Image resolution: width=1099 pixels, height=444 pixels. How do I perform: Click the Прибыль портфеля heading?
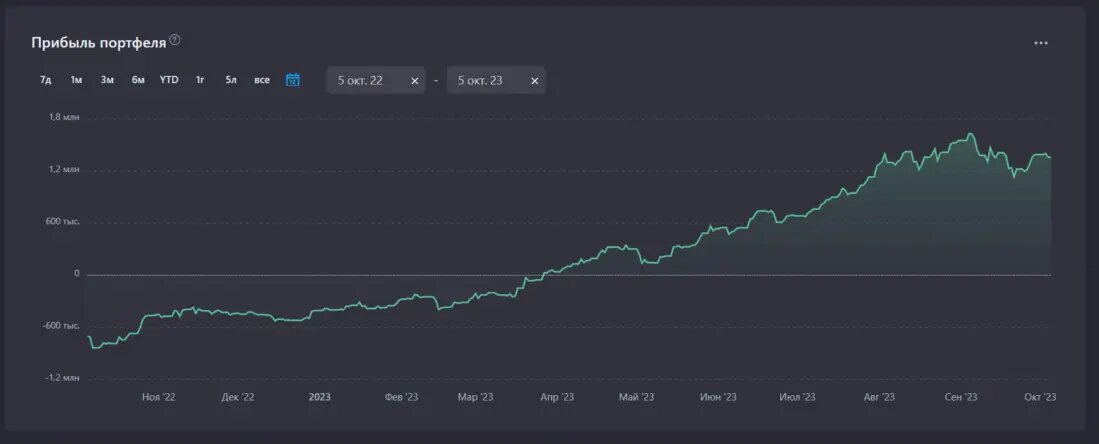(x=99, y=43)
